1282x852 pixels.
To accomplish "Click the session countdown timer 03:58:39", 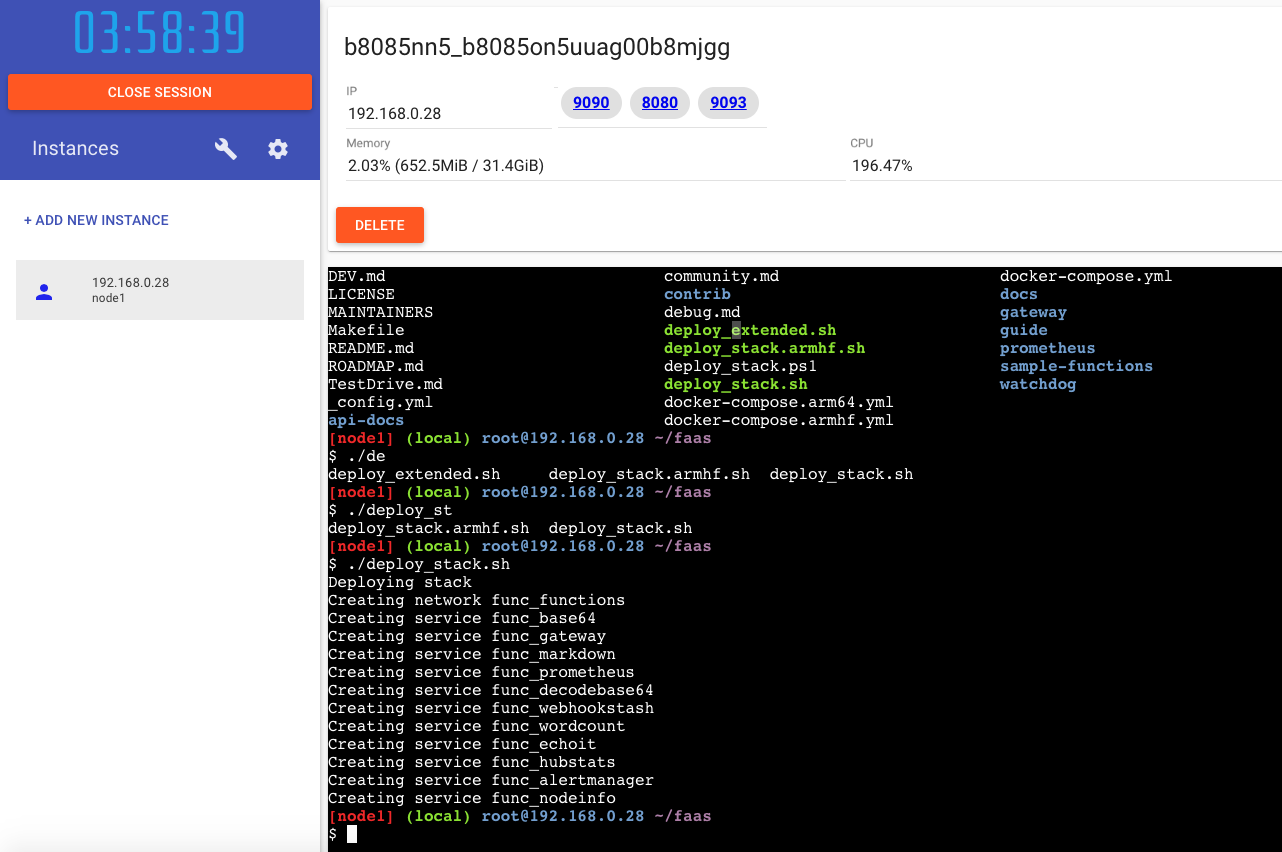I will [x=160, y=33].
